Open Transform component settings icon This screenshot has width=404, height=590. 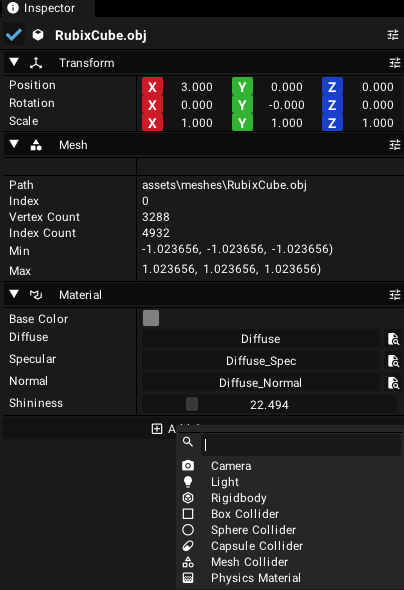point(395,63)
